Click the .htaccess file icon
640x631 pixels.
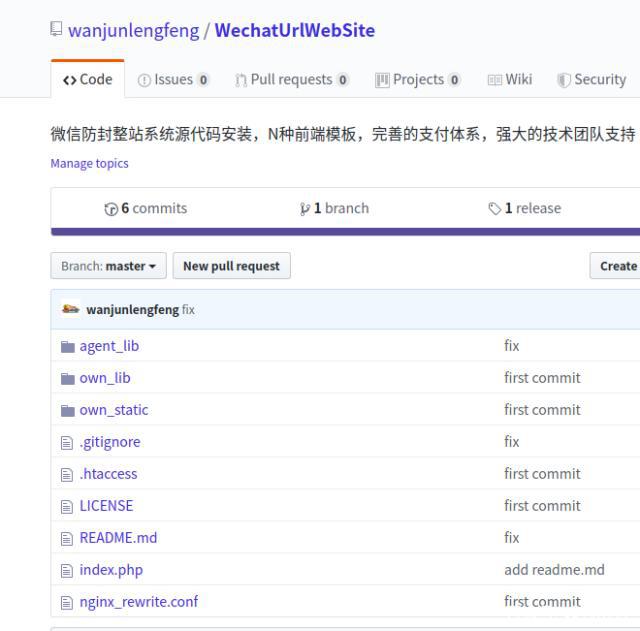(x=67, y=475)
